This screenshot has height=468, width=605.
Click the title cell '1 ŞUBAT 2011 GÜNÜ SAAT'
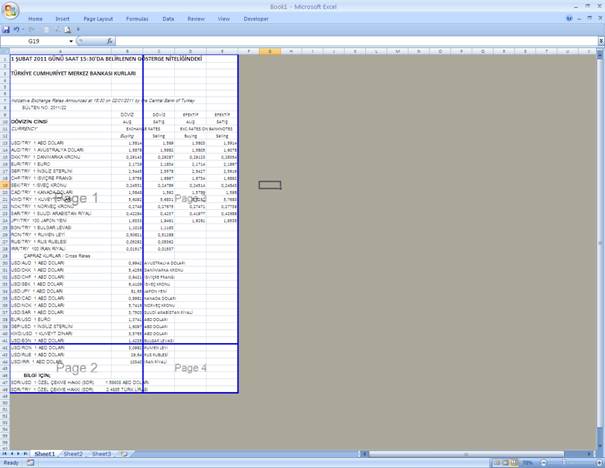tap(106, 59)
